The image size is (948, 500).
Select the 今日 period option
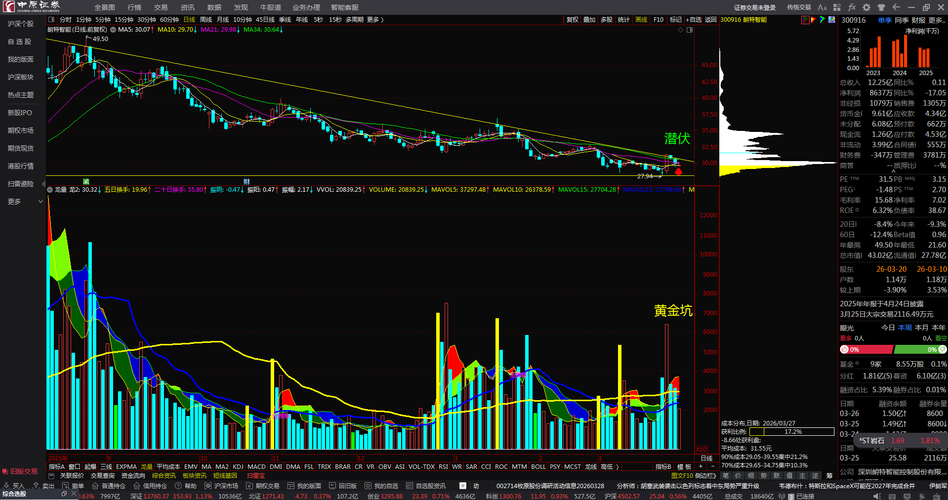888,327
